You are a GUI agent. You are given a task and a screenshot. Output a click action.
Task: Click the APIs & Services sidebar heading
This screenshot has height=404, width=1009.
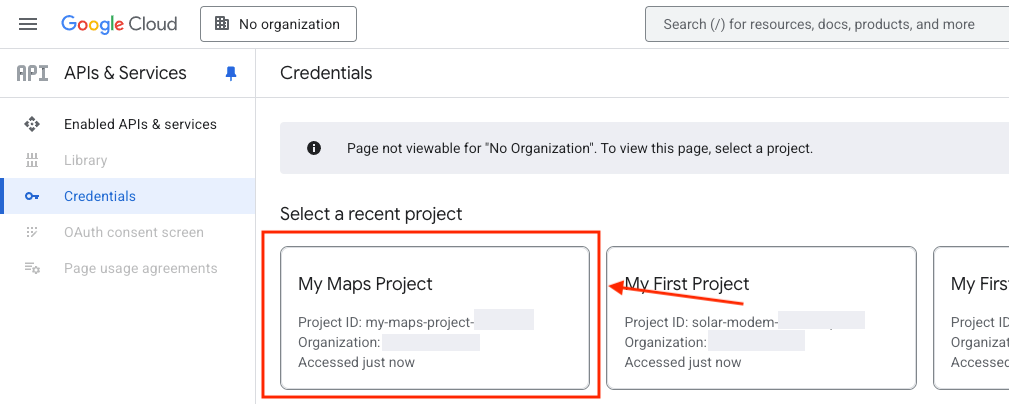pos(125,73)
